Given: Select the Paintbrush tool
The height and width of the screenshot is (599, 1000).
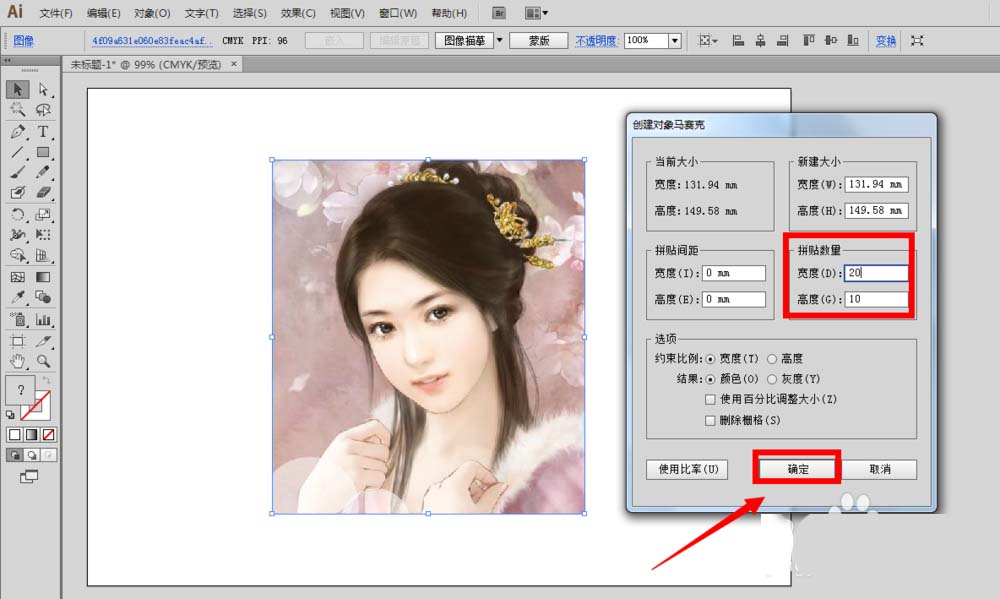Looking at the screenshot, I should tap(18, 172).
